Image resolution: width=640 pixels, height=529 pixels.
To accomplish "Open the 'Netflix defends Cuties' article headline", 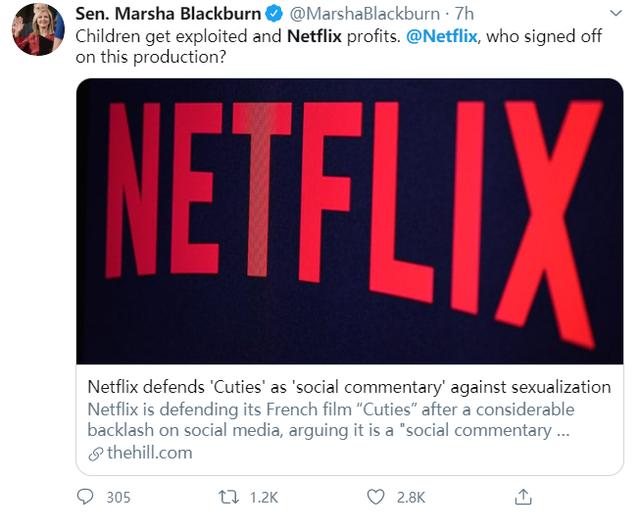I will coord(349,387).
